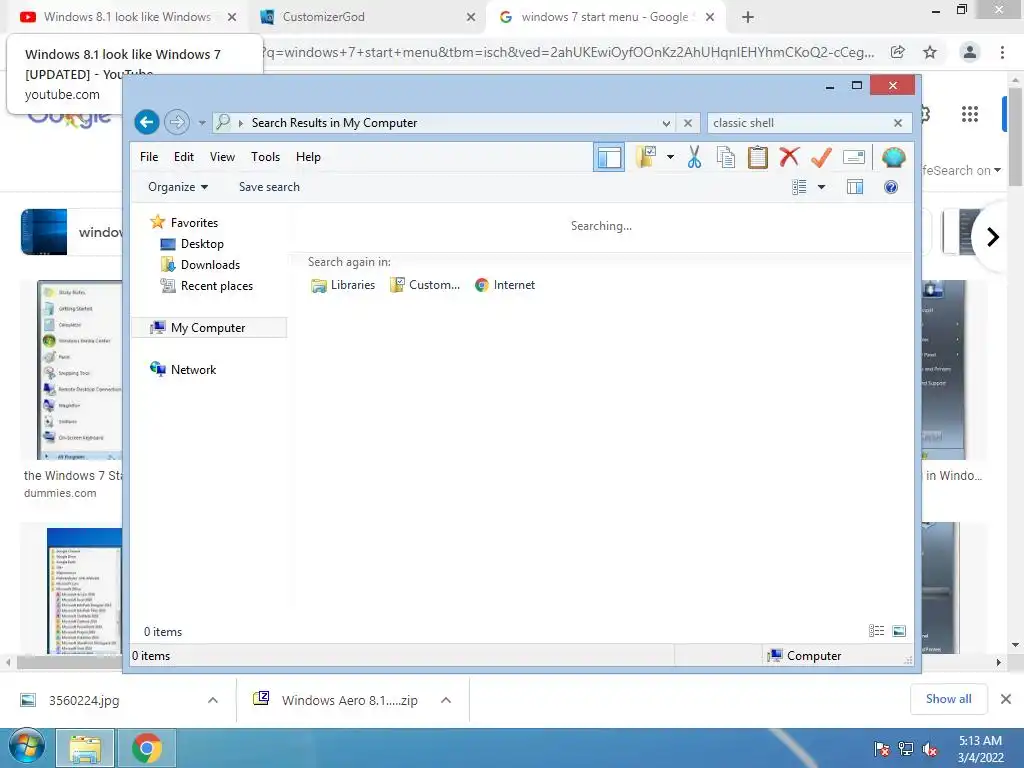Clear the 'classic shell' search box
Viewport: 1024px width, 768px height.
[898, 123]
